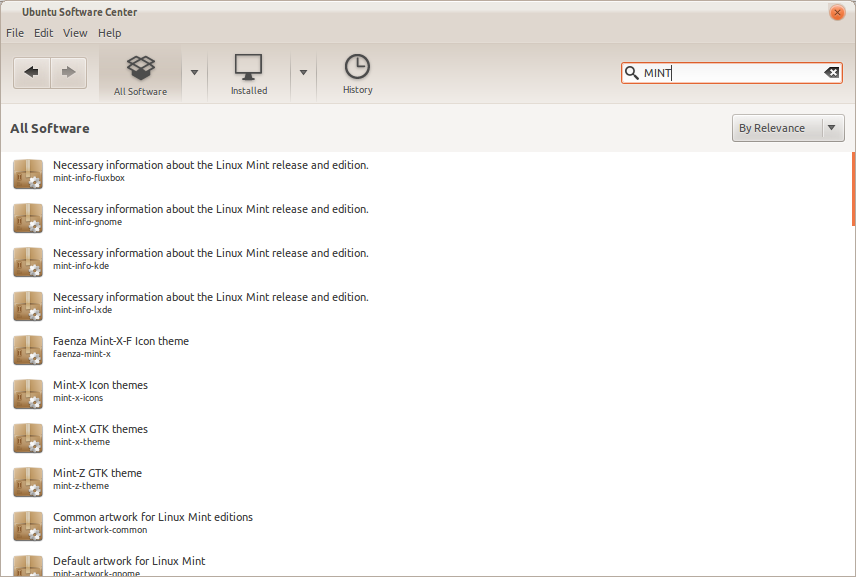Viewport: 856px width, 577px height.
Task: Open the By Relevance sort dropdown
Action: tap(788, 128)
